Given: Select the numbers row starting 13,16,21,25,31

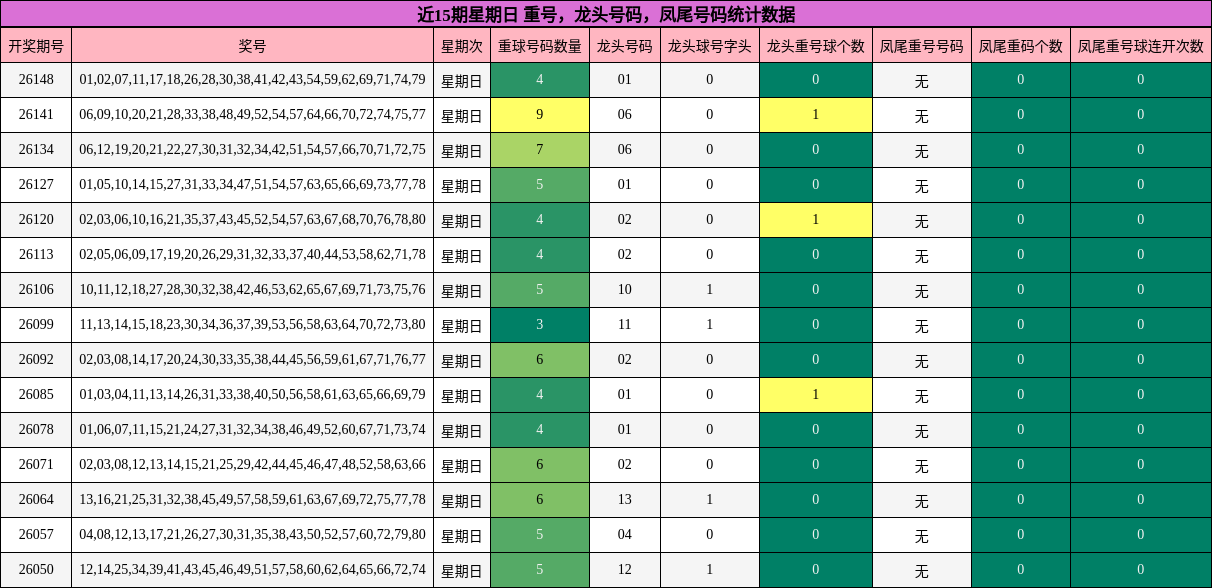Looking at the screenshot, I should tap(252, 500).
